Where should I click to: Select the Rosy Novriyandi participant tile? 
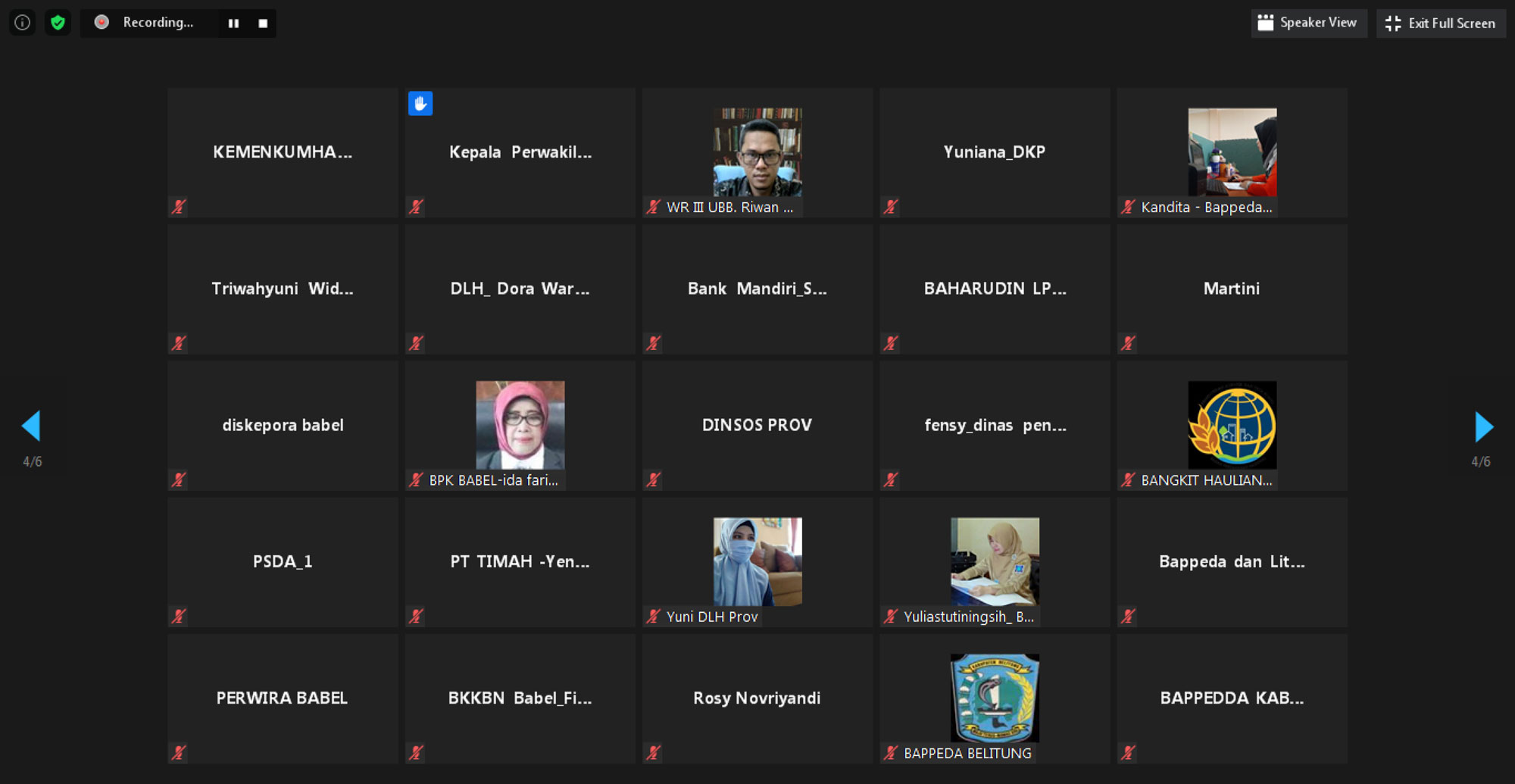click(x=757, y=698)
